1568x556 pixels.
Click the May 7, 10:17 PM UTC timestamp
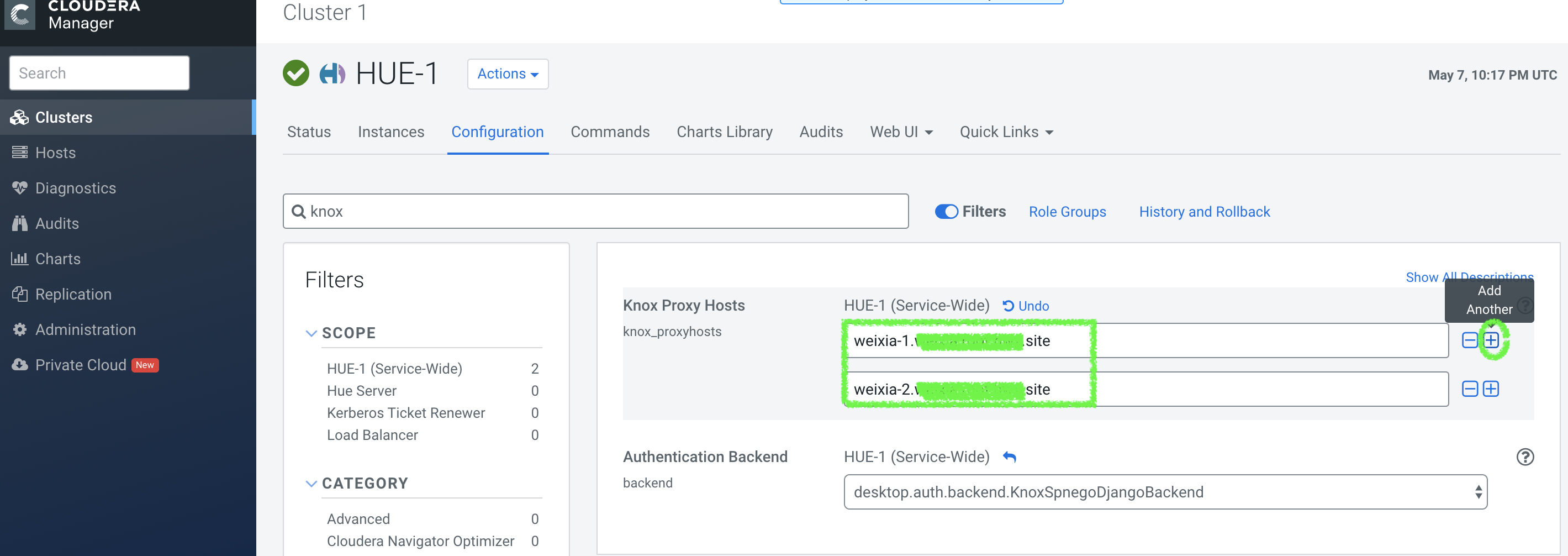pos(1492,75)
